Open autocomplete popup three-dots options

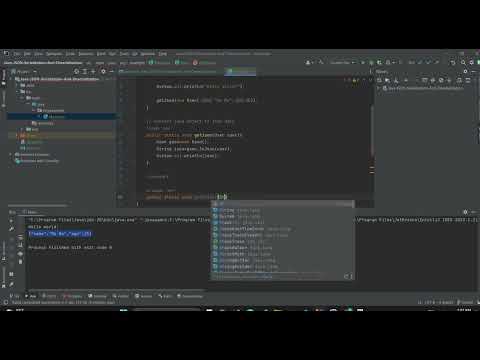(x=351, y=276)
